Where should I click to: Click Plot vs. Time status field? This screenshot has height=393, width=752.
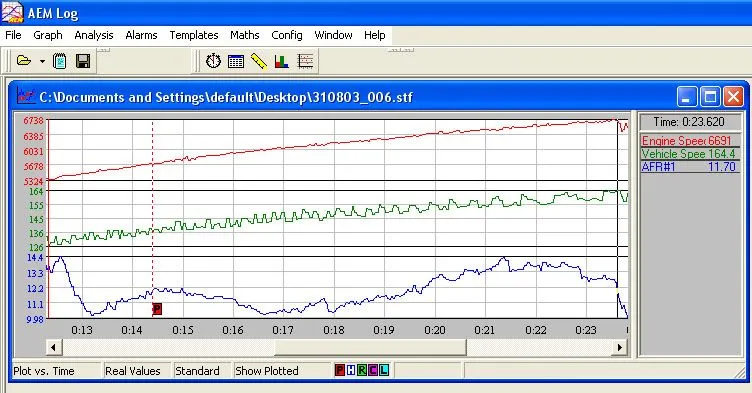tap(56, 370)
